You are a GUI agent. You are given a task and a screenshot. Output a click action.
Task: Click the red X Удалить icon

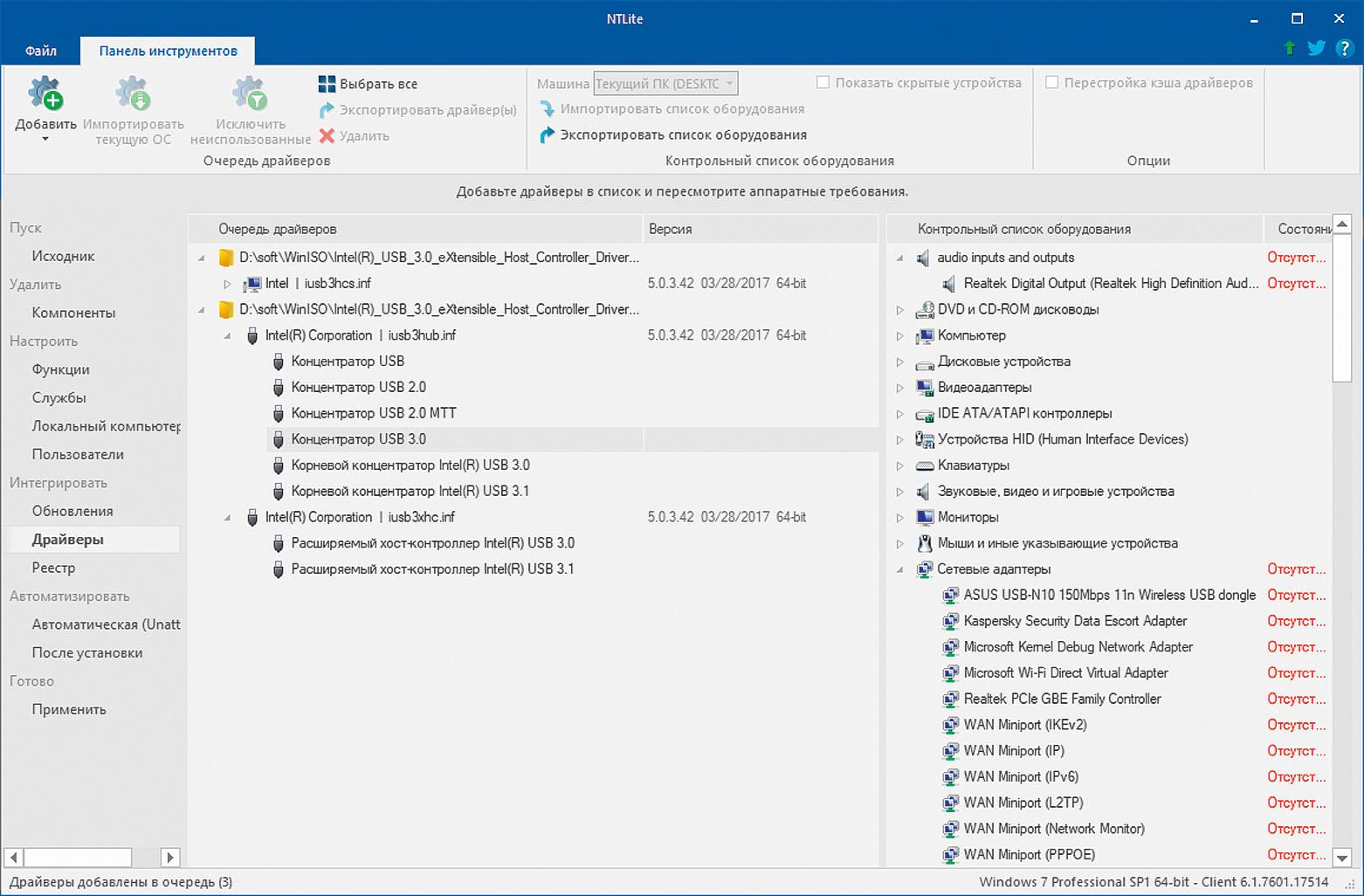tap(327, 135)
